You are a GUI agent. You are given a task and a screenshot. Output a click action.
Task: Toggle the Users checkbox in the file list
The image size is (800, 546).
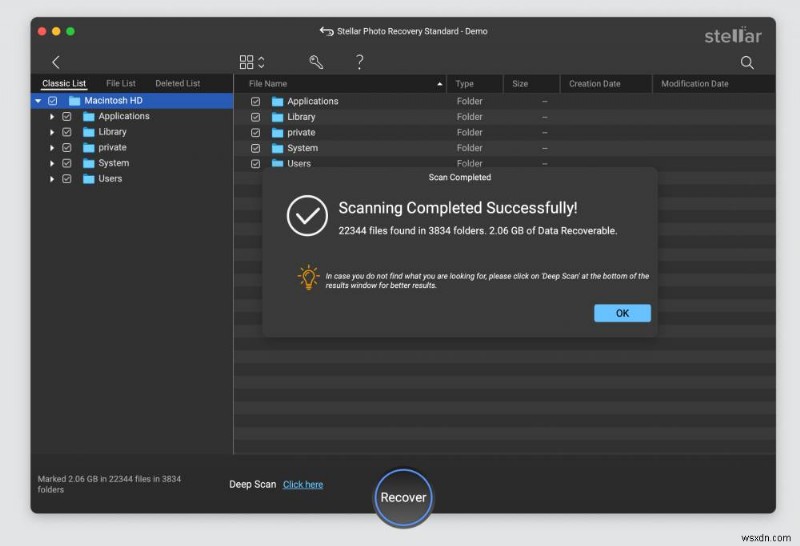click(x=256, y=164)
